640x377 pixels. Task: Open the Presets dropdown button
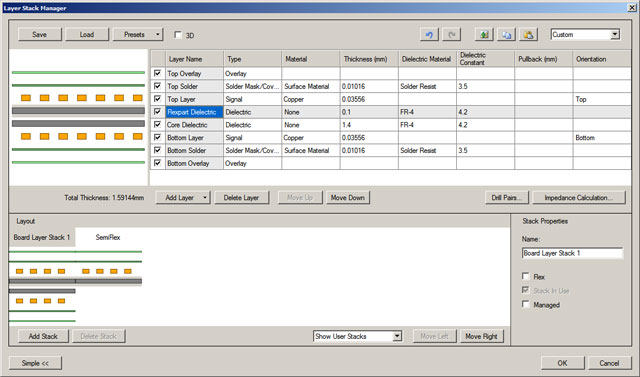[138, 35]
